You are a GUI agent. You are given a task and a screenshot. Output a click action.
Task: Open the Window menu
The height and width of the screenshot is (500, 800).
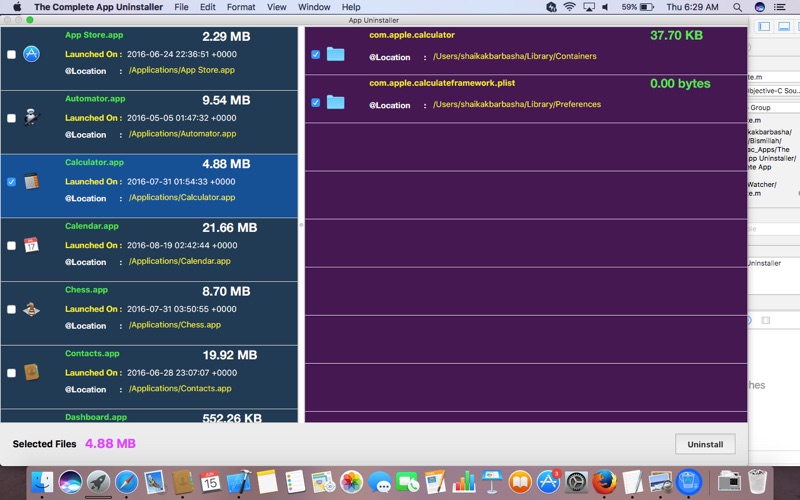pos(314,7)
